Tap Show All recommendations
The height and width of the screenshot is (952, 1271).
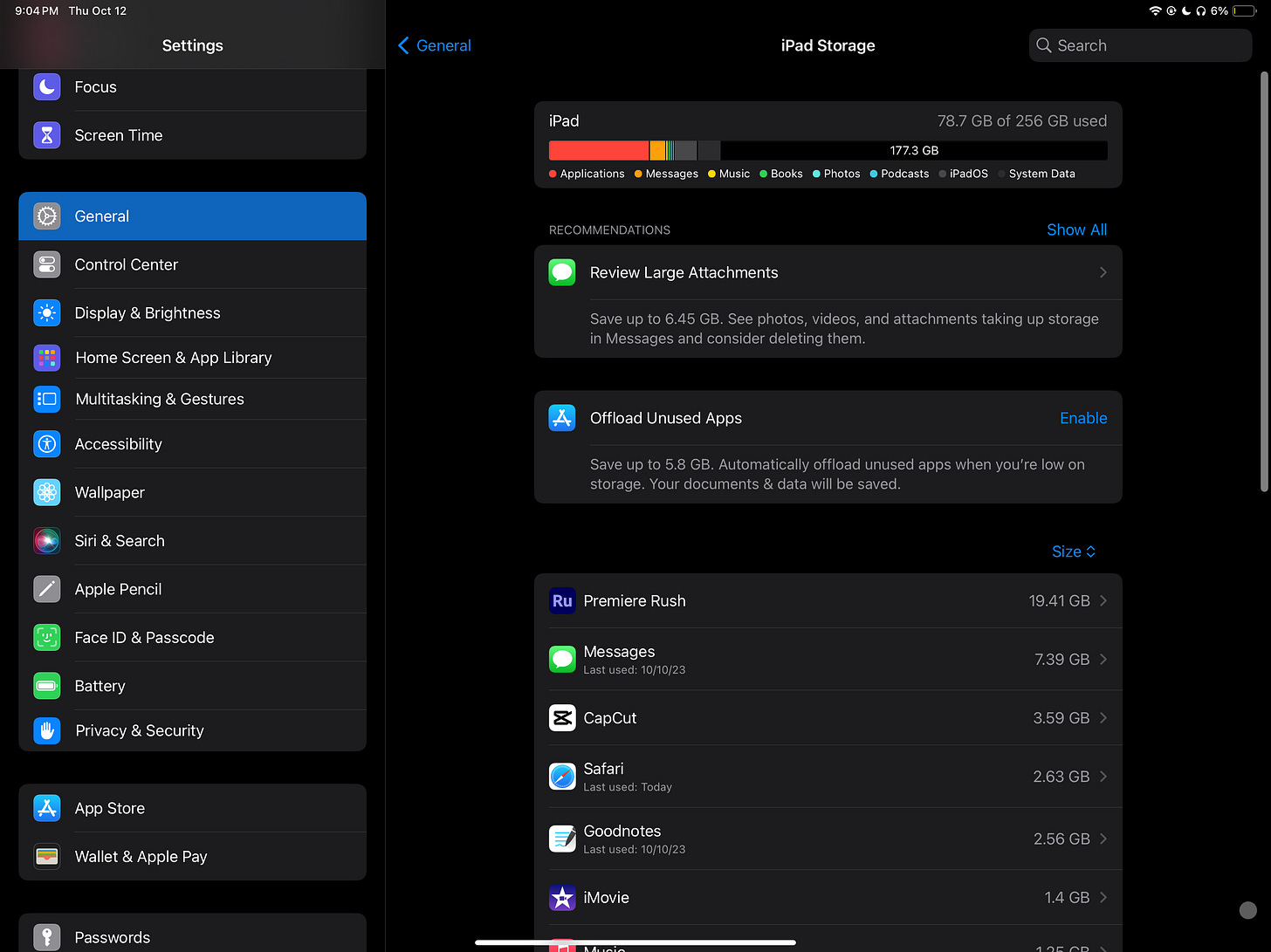(1076, 229)
